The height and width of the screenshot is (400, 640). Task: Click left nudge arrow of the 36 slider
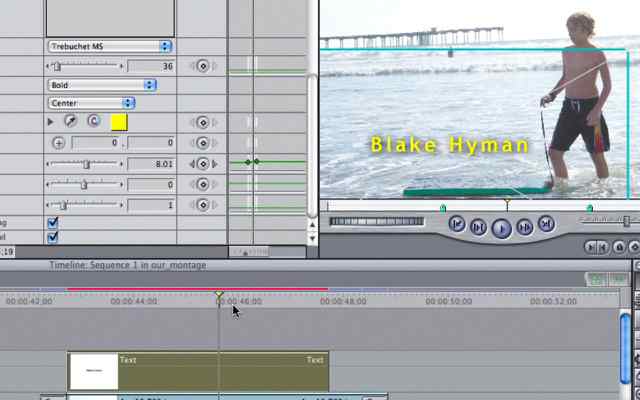48,66
